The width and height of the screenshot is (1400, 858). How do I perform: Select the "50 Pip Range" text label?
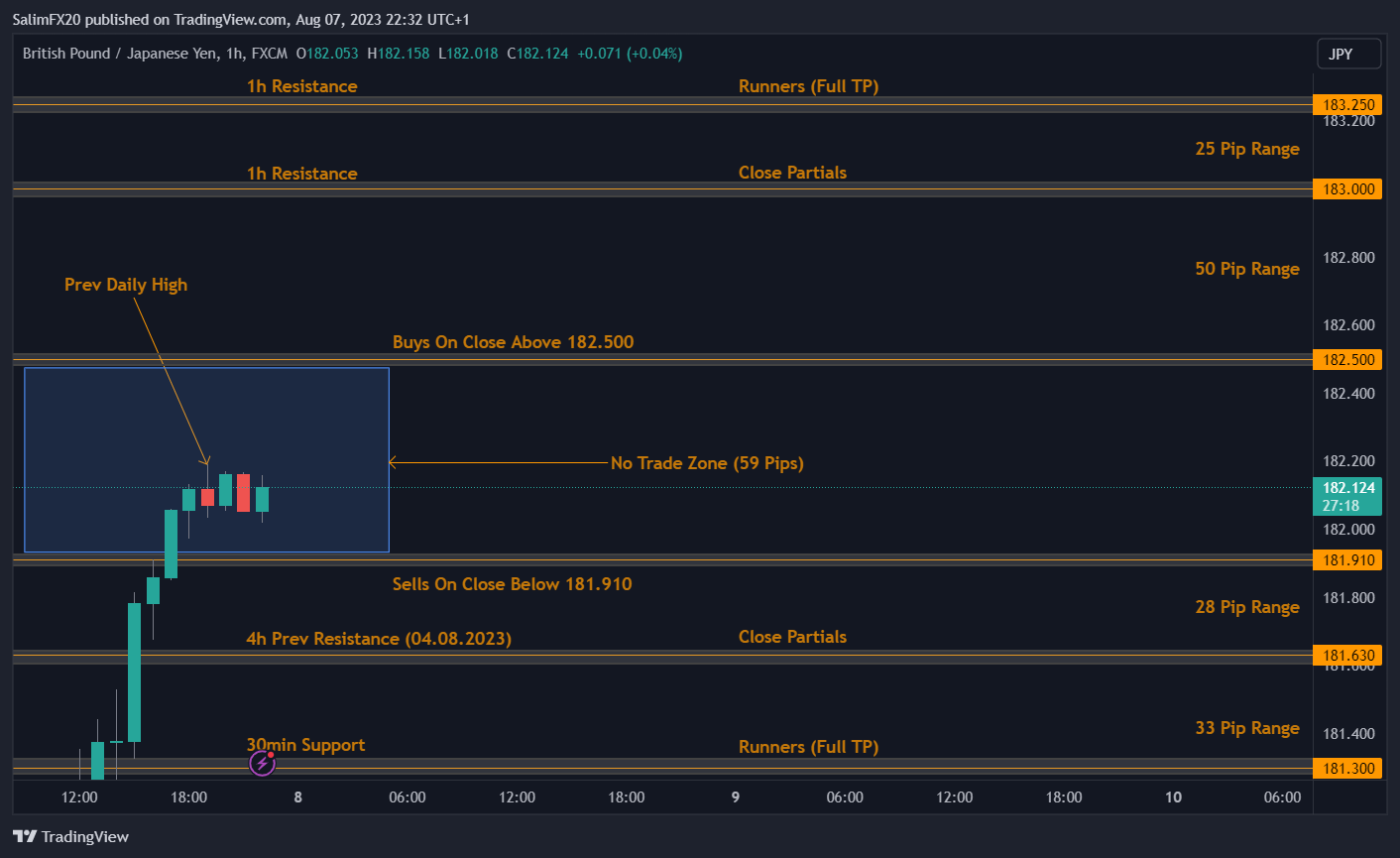click(1246, 269)
